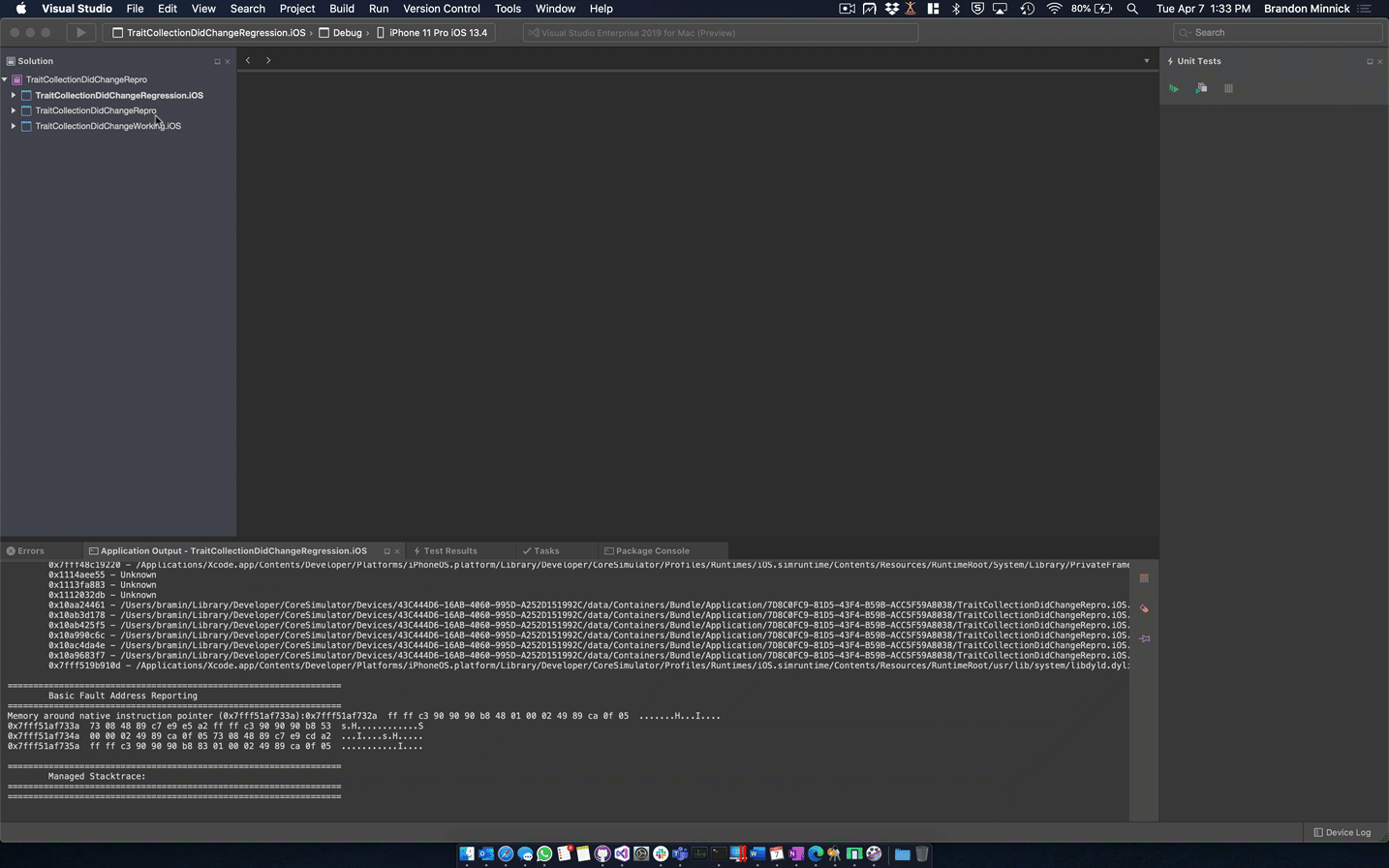
Task: Expand the TraitCollectionDidChangeRepro project node
Action: pos(14,110)
